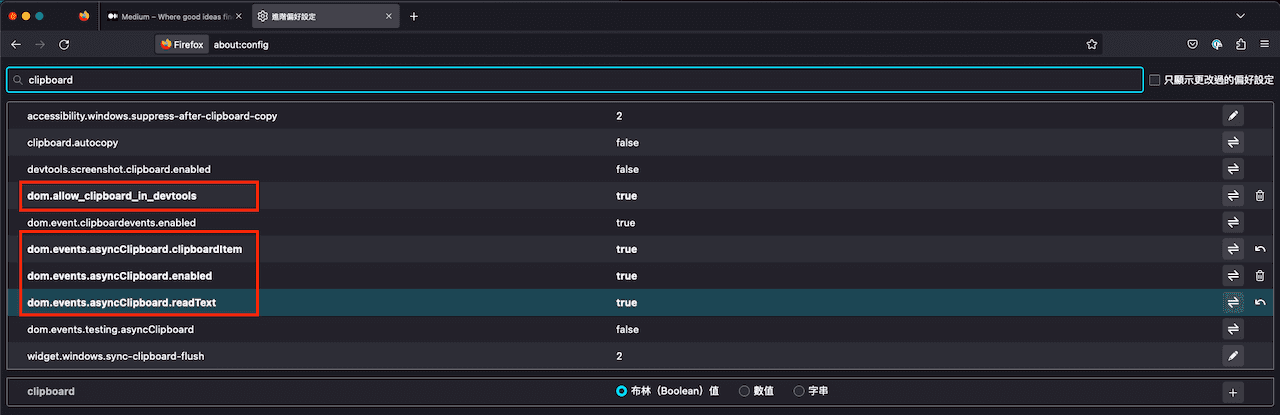This screenshot has height=415, width=1280.
Task: Open the list all tabs dropdown arrow
Action: point(1240,16)
